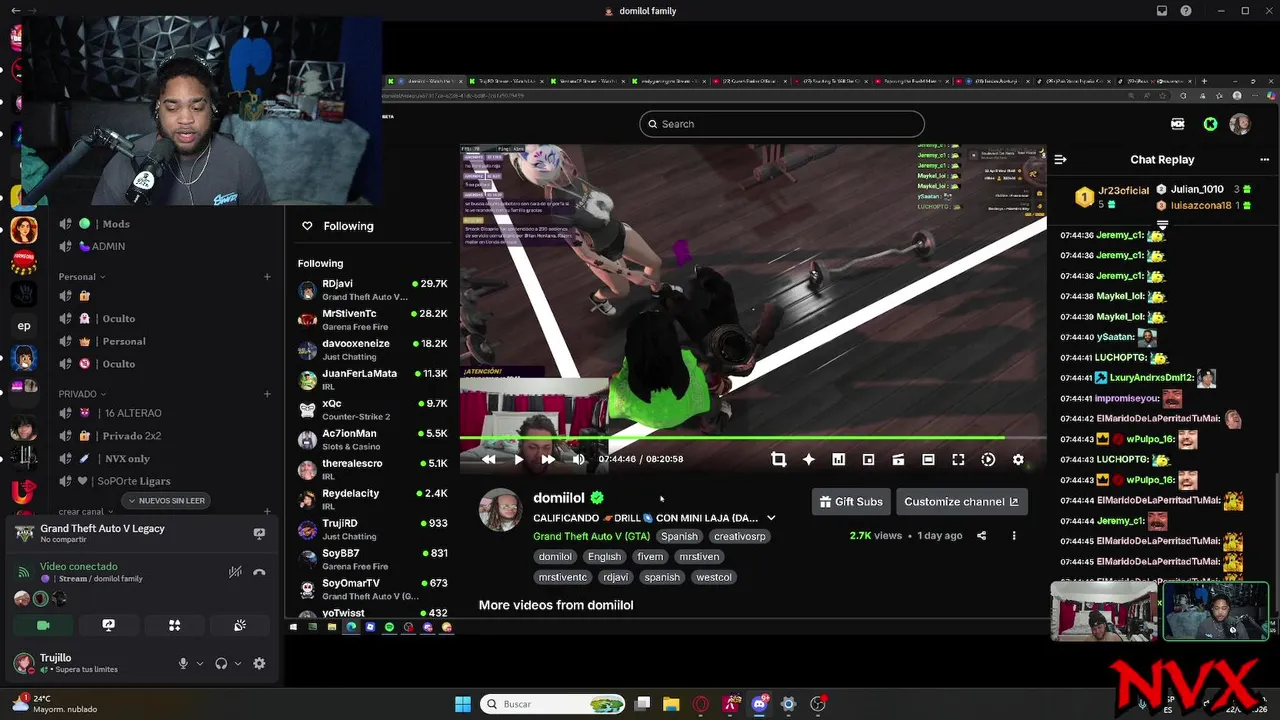The width and height of the screenshot is (1280, 720).
Task: Disconnect from the Discord voice call
Action: 259,572
